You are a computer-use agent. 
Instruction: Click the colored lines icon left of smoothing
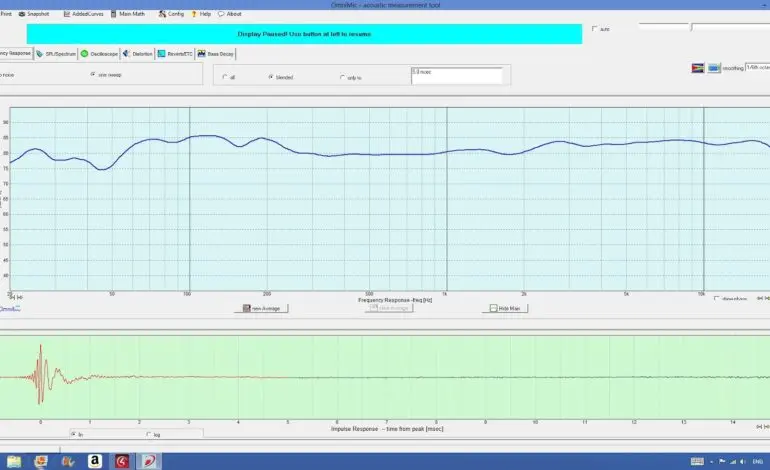(x=698, y=68)
